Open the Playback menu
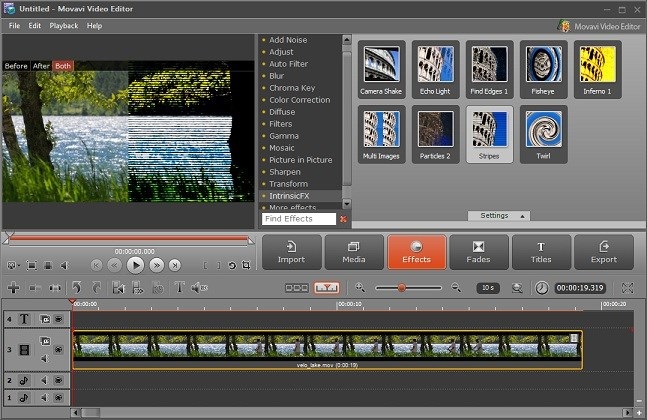The height and width of the screenshot is (420, 647). 63,25
